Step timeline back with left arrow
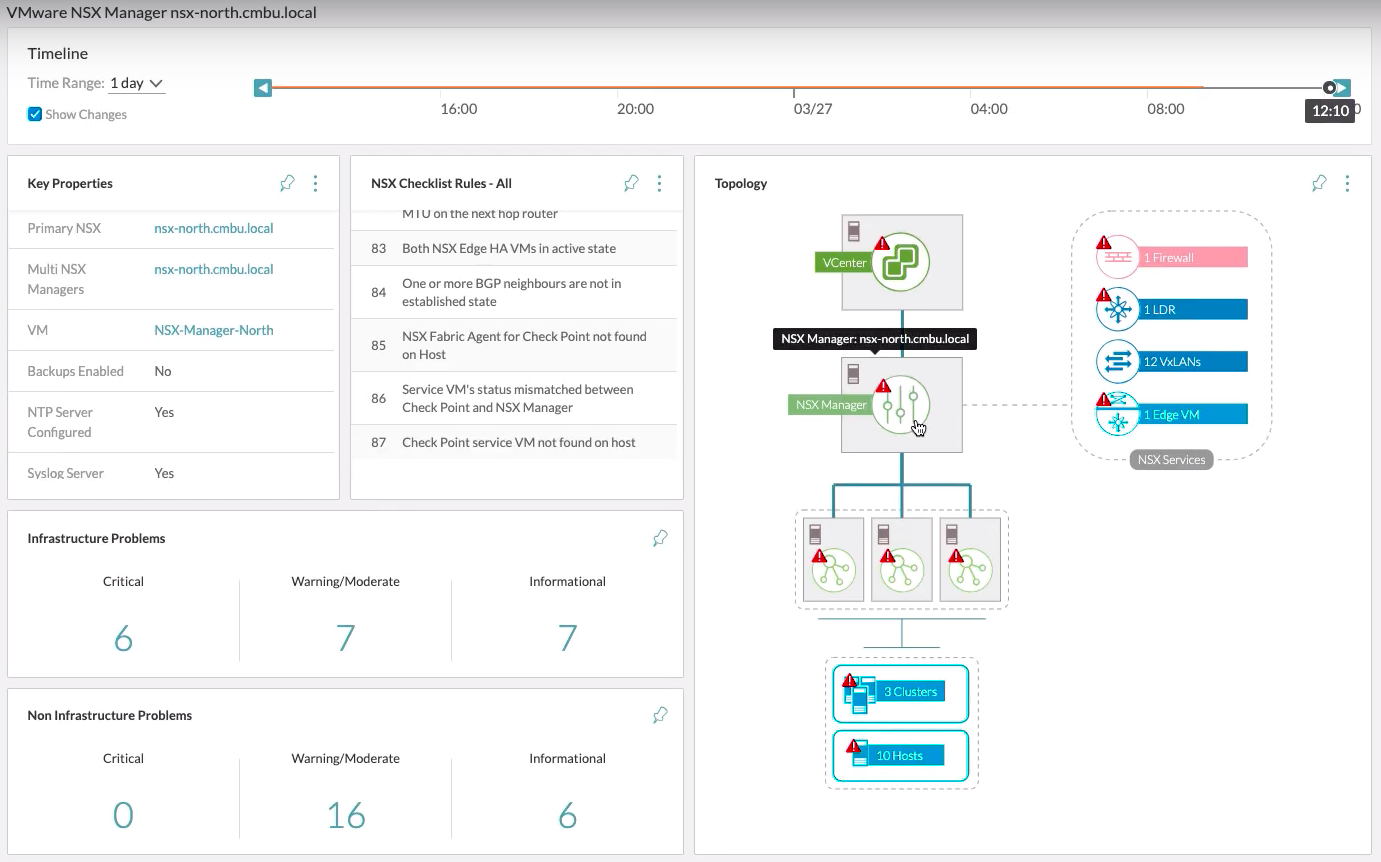This screenshot has height=862, width=1381. 263,88
